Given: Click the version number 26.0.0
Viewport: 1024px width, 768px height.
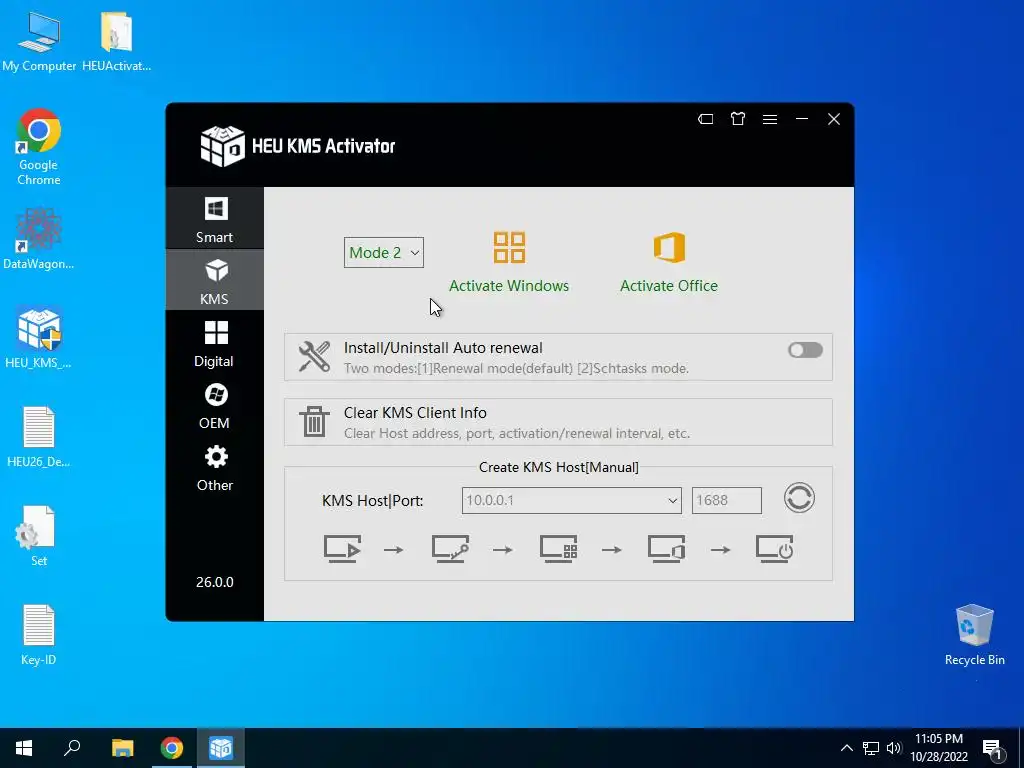Looking at the screenshot, I should pos(215,582).
